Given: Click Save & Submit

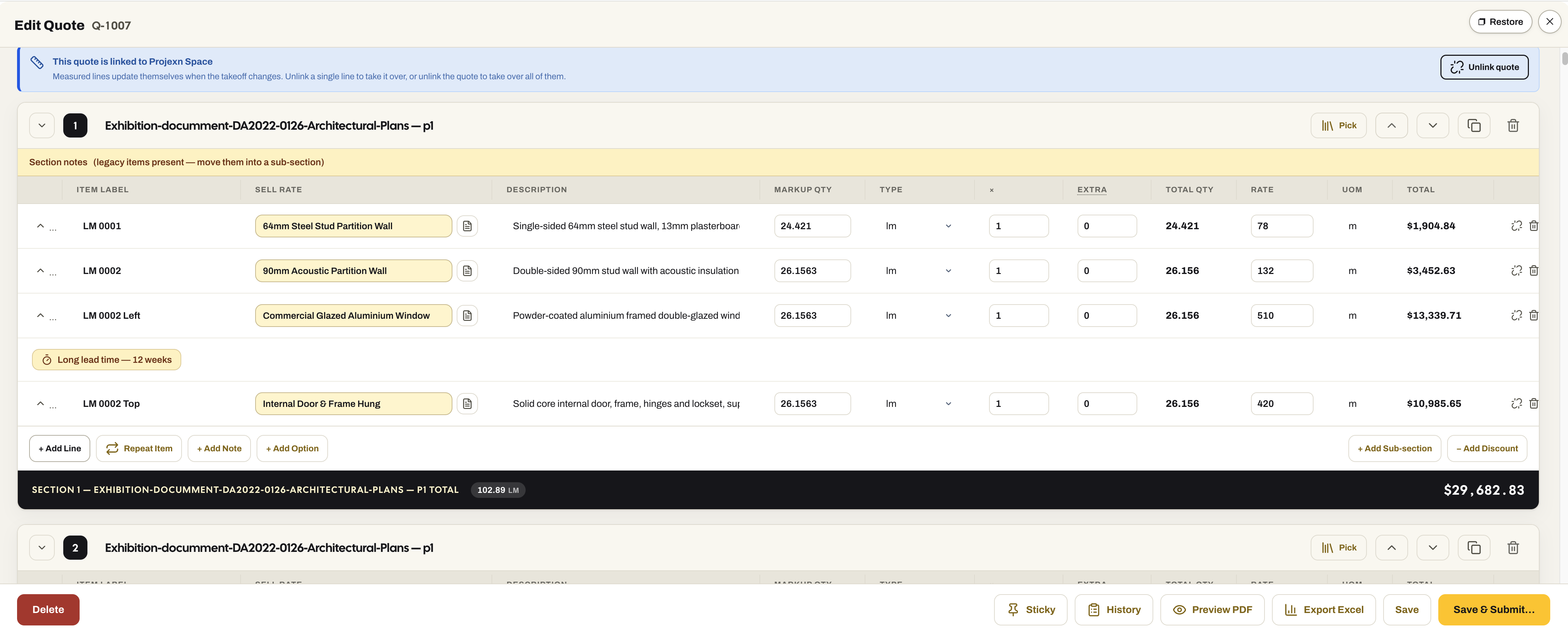Looking at the screenshot, I should coord(1494,609).
